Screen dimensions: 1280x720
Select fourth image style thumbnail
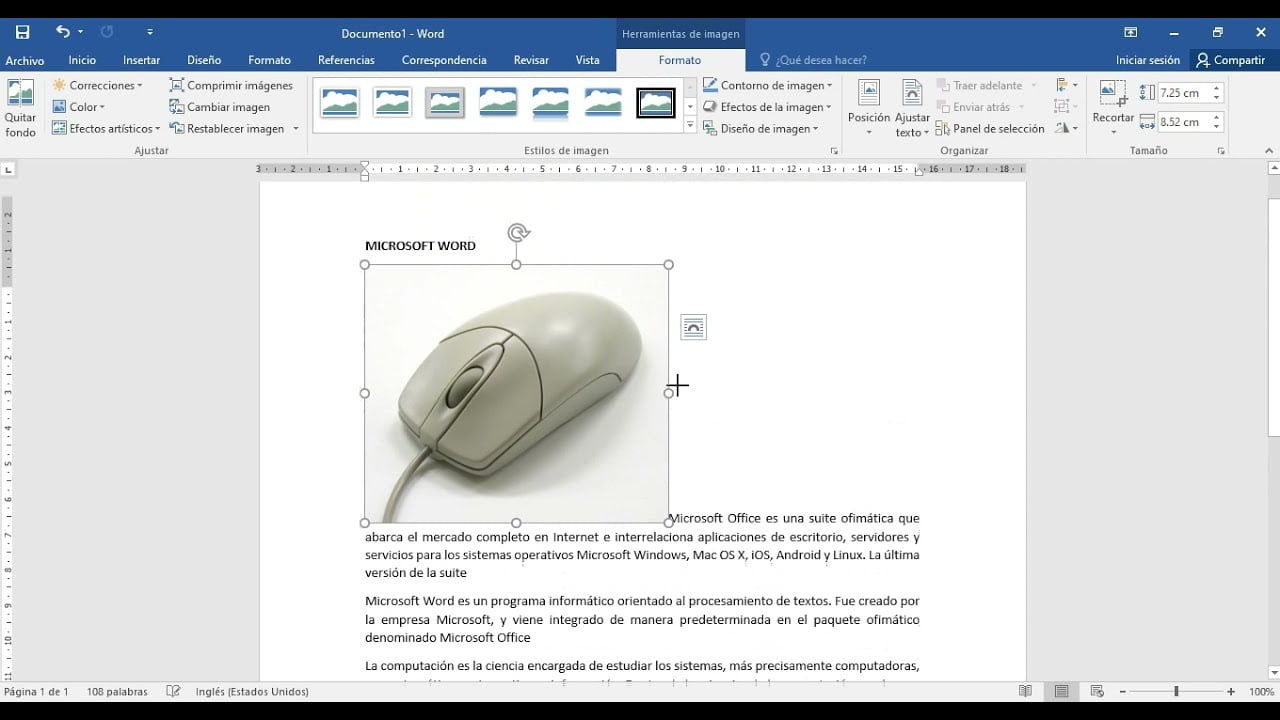pos(498,102)
